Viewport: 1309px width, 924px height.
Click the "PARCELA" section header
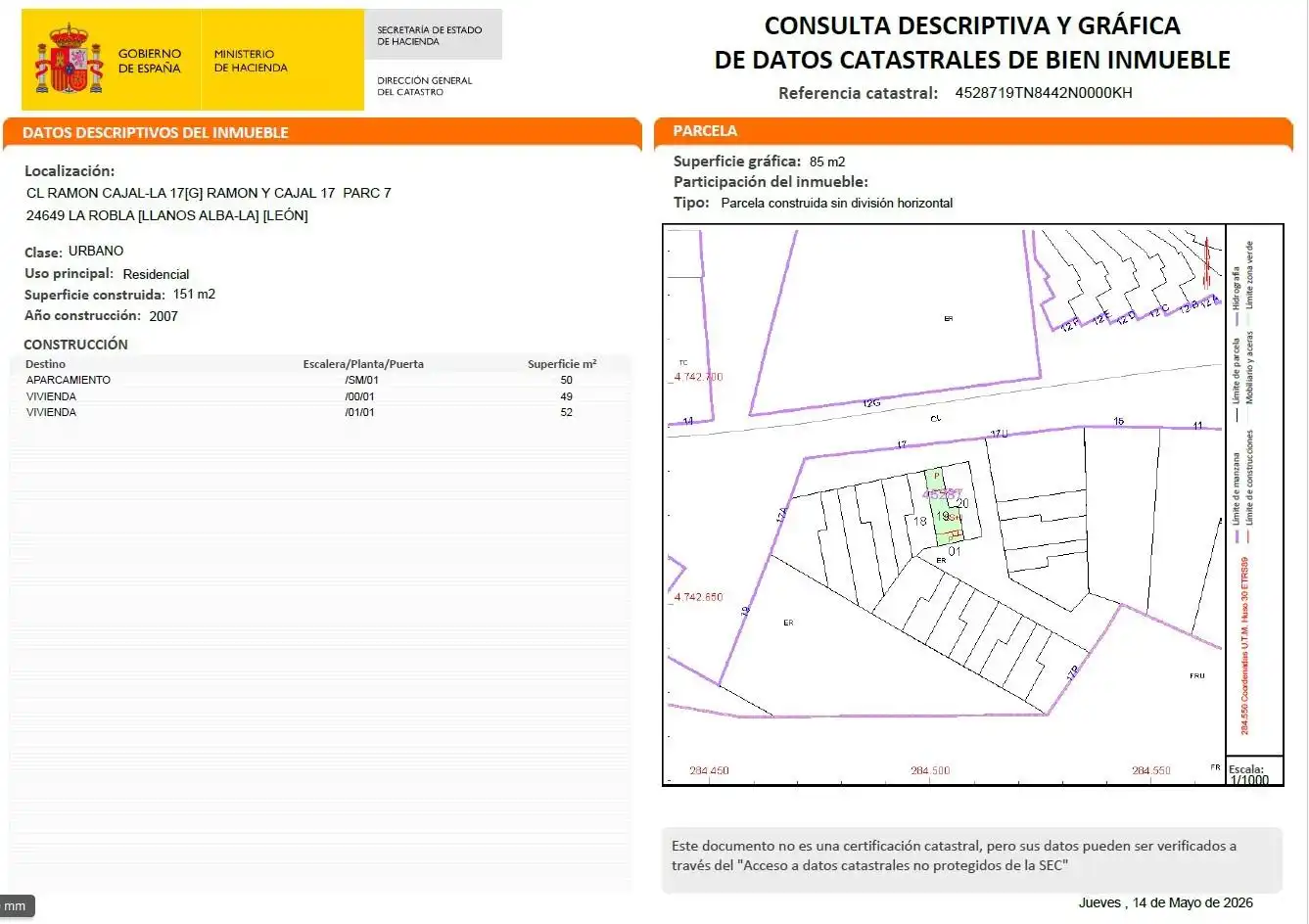(x=705, y=130)
